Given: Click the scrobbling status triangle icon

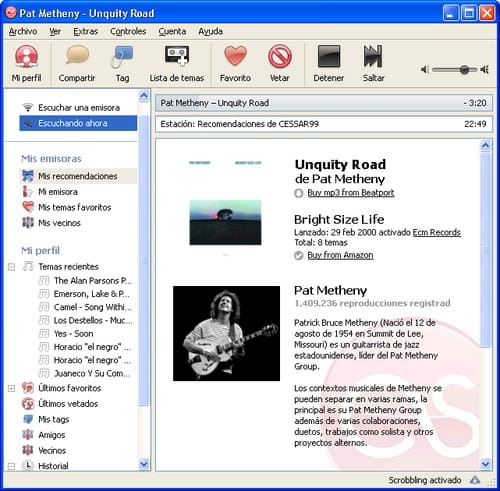Looking at the screenshot, I should tap(475, 480).
